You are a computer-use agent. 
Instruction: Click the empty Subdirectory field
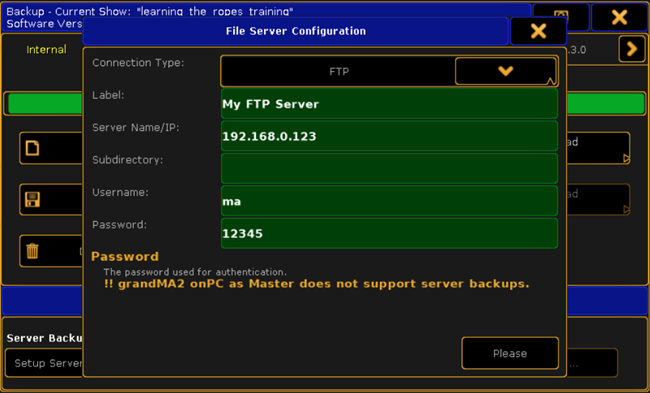pos(389,168)
